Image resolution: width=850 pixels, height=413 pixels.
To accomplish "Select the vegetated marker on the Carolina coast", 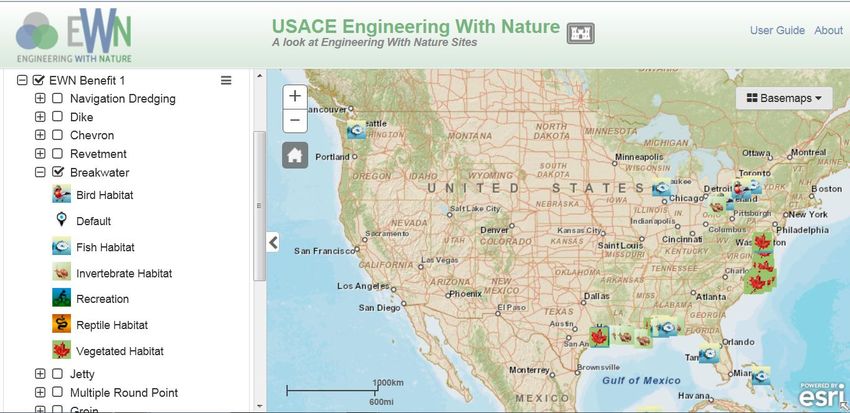I will pyautogui.click(x=757, y=282).
